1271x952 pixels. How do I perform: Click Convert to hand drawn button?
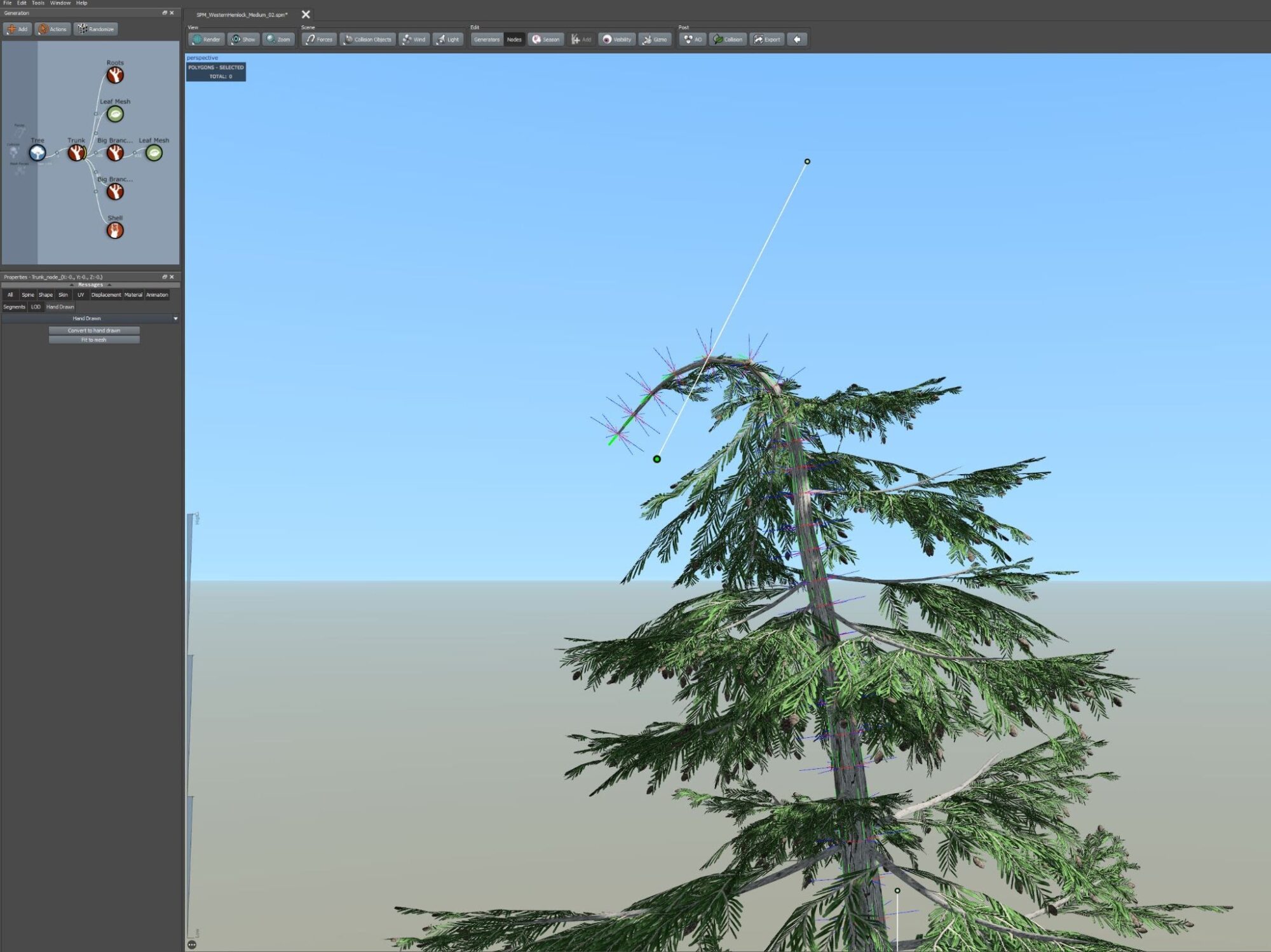tap(94, 330)
